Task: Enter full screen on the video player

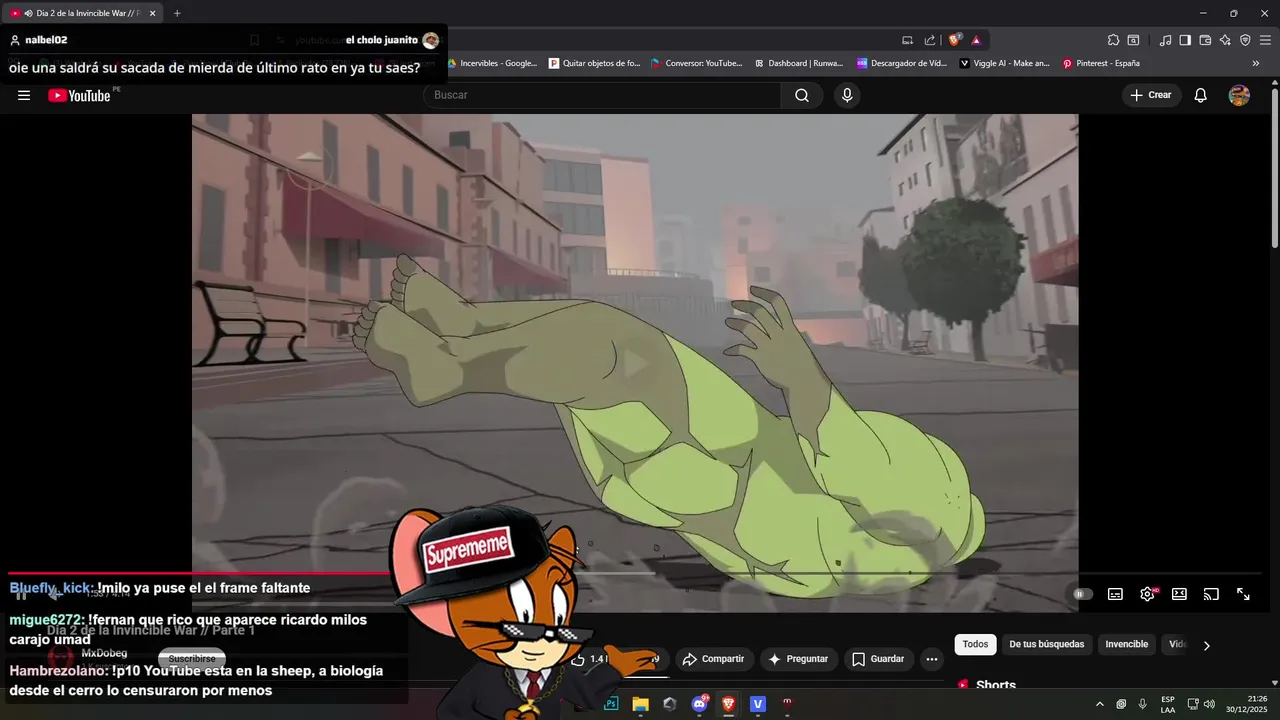Action: pyautogui.click(x=1243, y=594)
